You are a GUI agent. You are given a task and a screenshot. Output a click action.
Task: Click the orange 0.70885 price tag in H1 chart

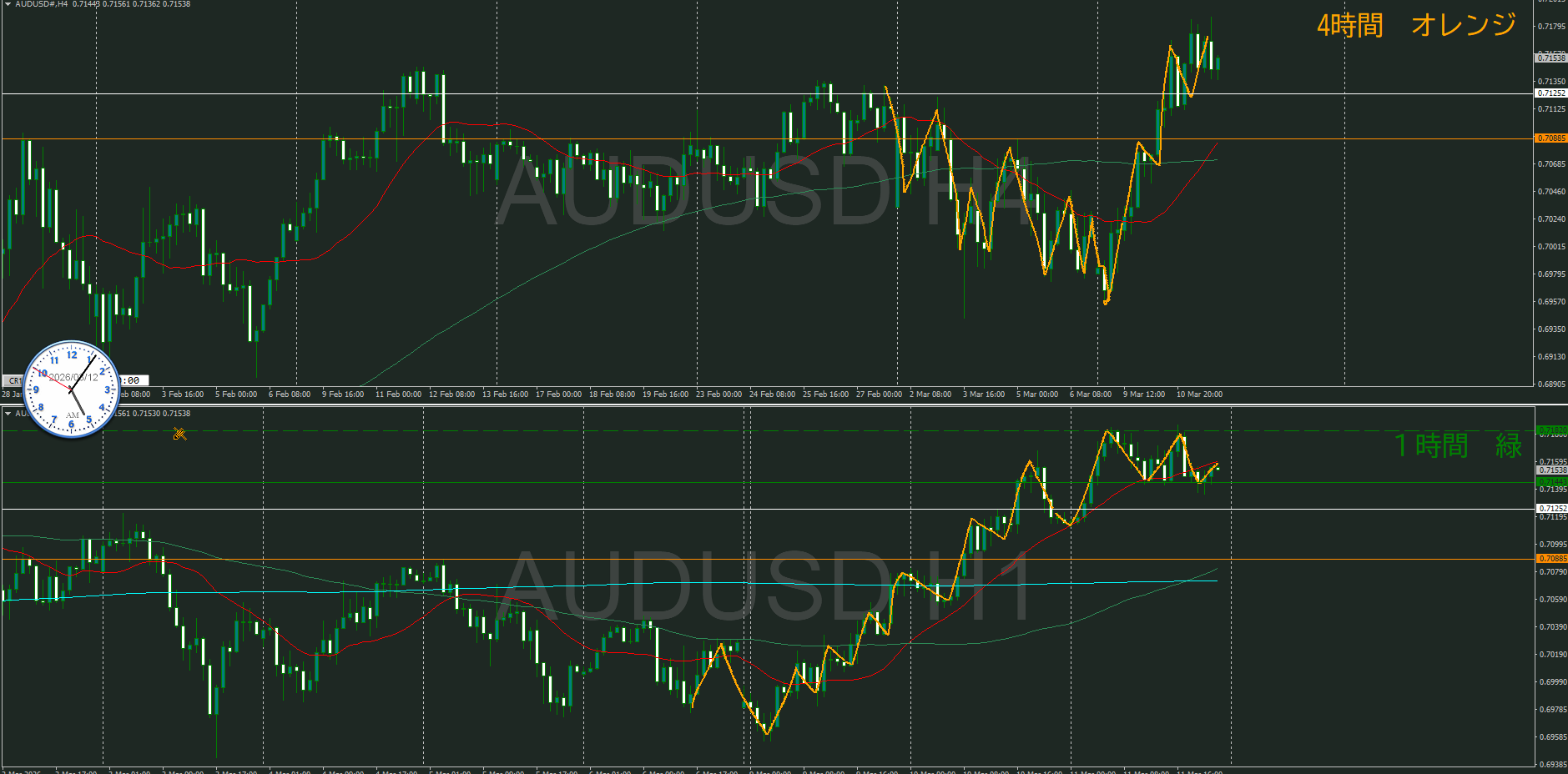tap(1551, 559)
